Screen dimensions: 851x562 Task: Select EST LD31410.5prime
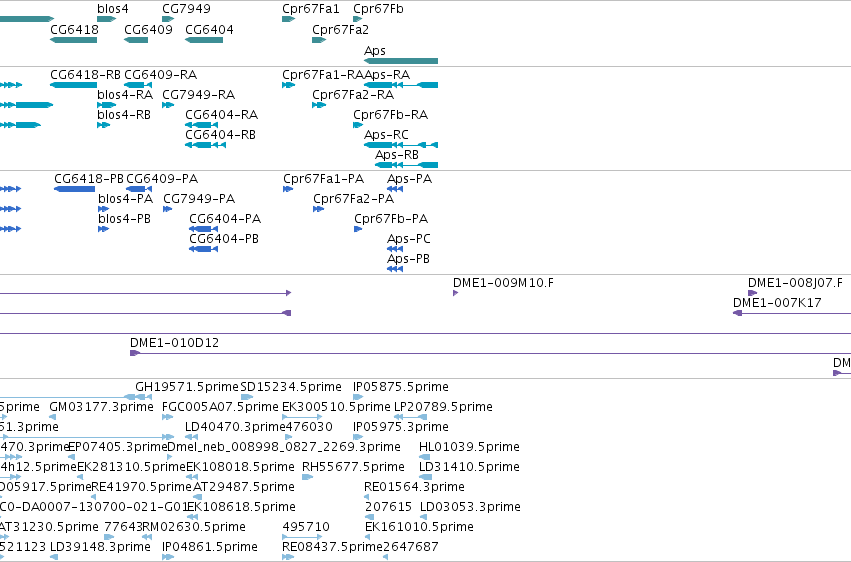[469, 467]
